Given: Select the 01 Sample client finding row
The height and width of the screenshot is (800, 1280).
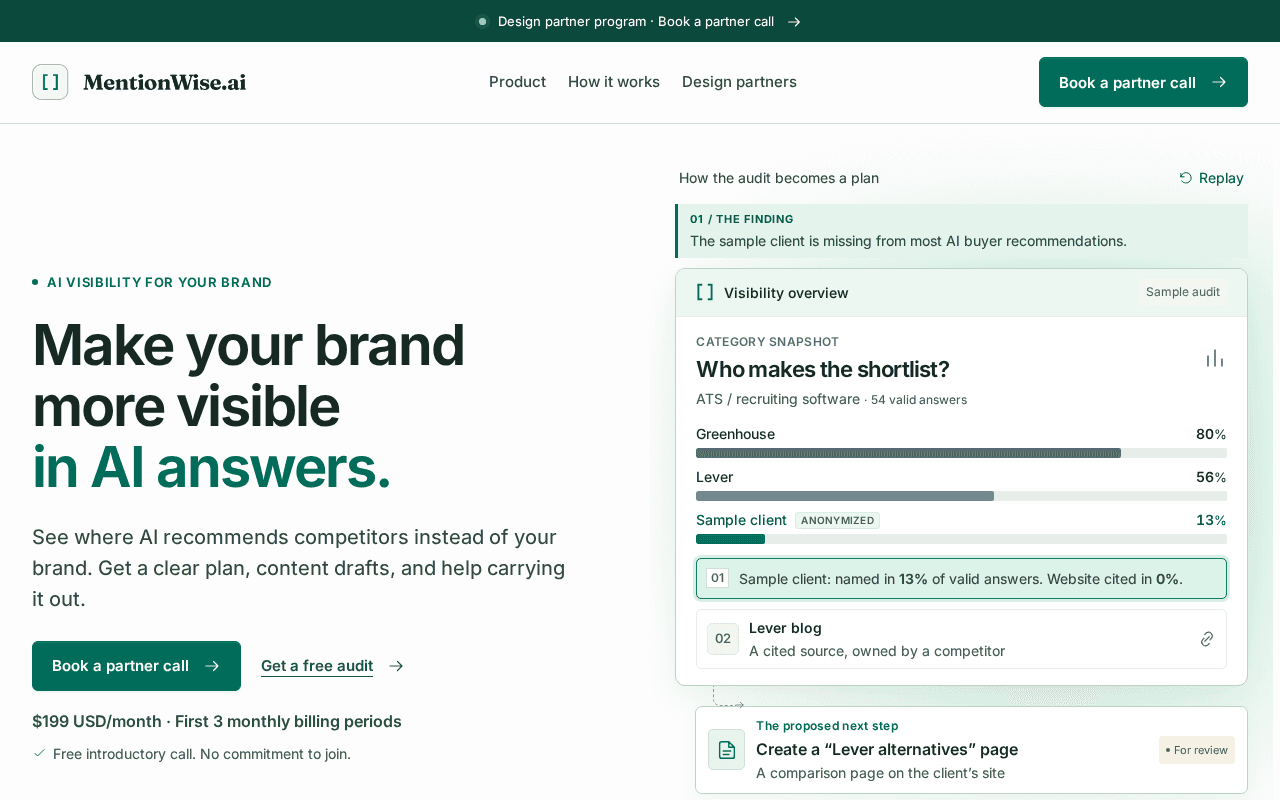Looking at the screenshot, I should click(961, 578).
